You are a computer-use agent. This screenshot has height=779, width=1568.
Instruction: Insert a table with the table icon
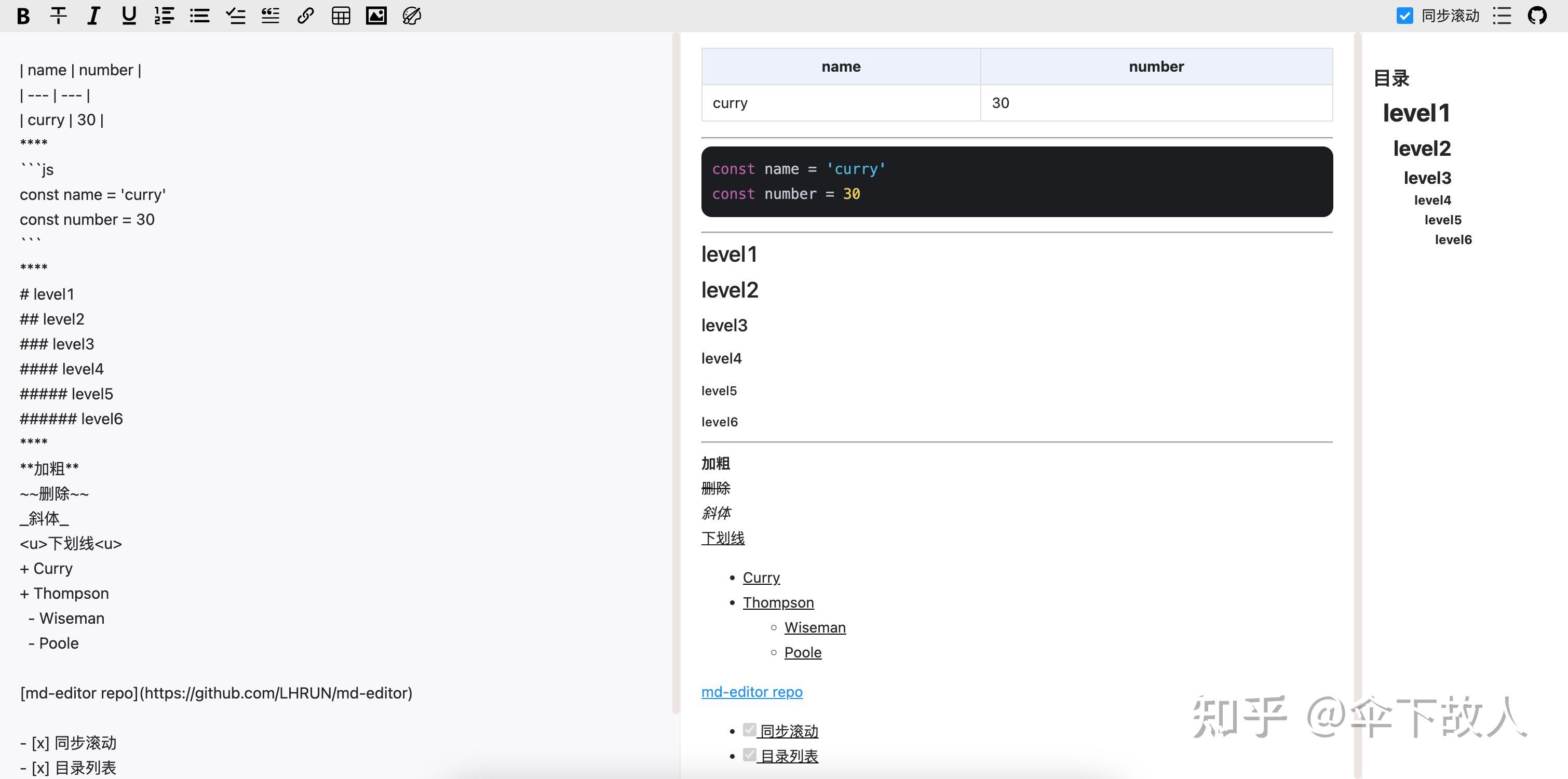(x=341, y=16)
